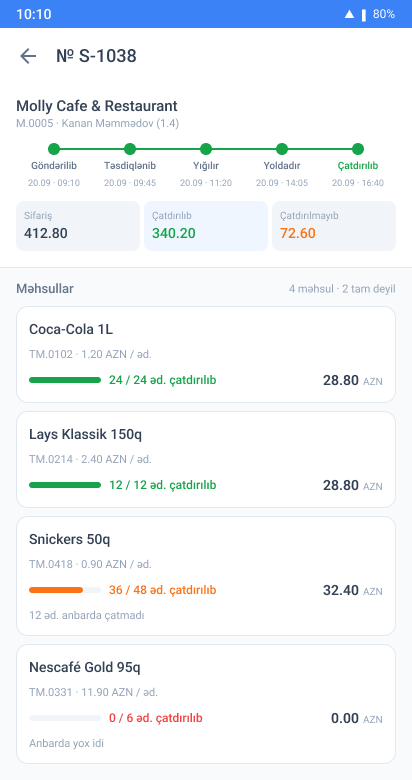Screen dimensions: 412x780
Task: Open the Coca-Cola 1L product card
Action: [206, 355]
